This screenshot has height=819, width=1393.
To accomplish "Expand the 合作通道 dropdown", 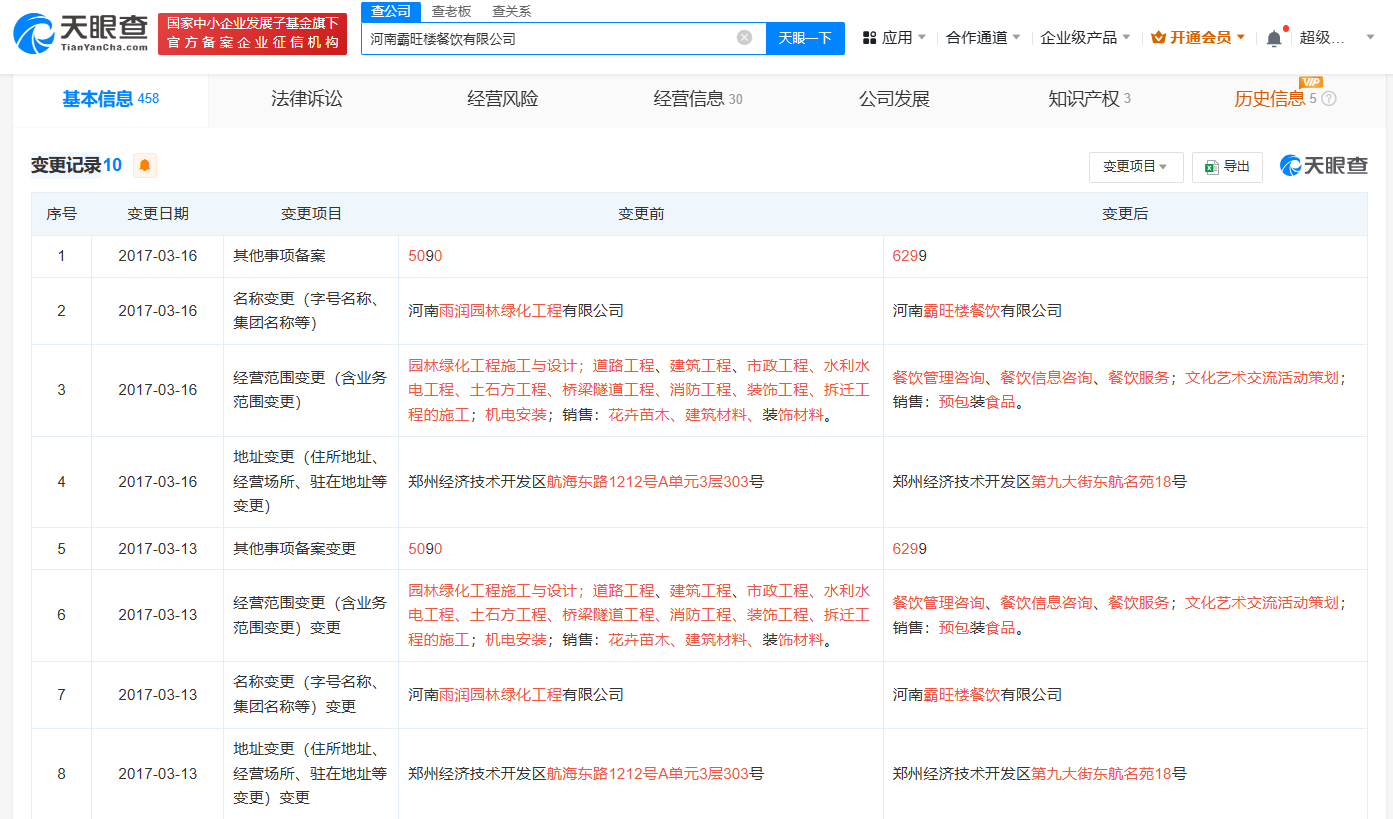I will click(983, 38).
